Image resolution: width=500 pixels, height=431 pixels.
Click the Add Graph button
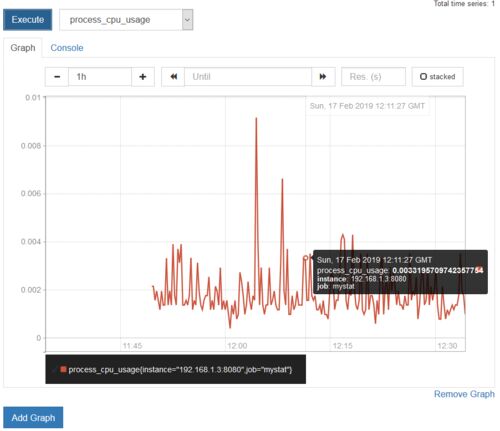pyautogui.click(x=33, y=417)
